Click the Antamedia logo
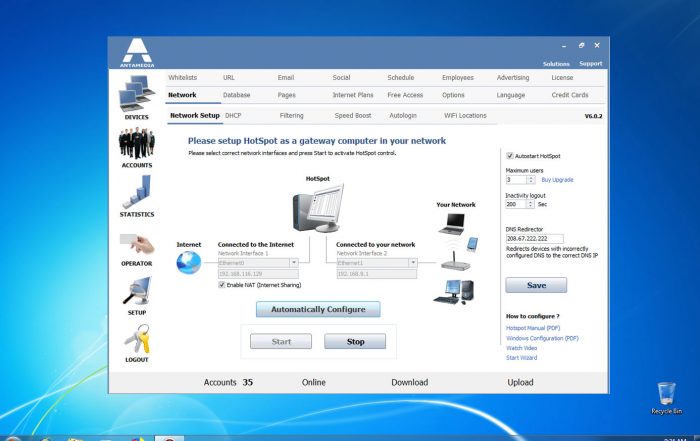Screen dimensions: 700x441 point(137,53)
